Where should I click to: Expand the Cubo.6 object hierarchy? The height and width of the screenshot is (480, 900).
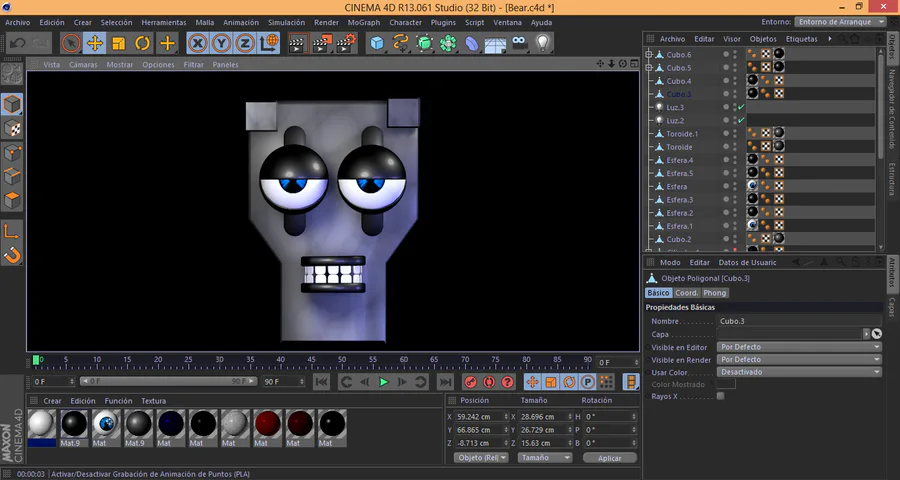[x=649, y=54]
